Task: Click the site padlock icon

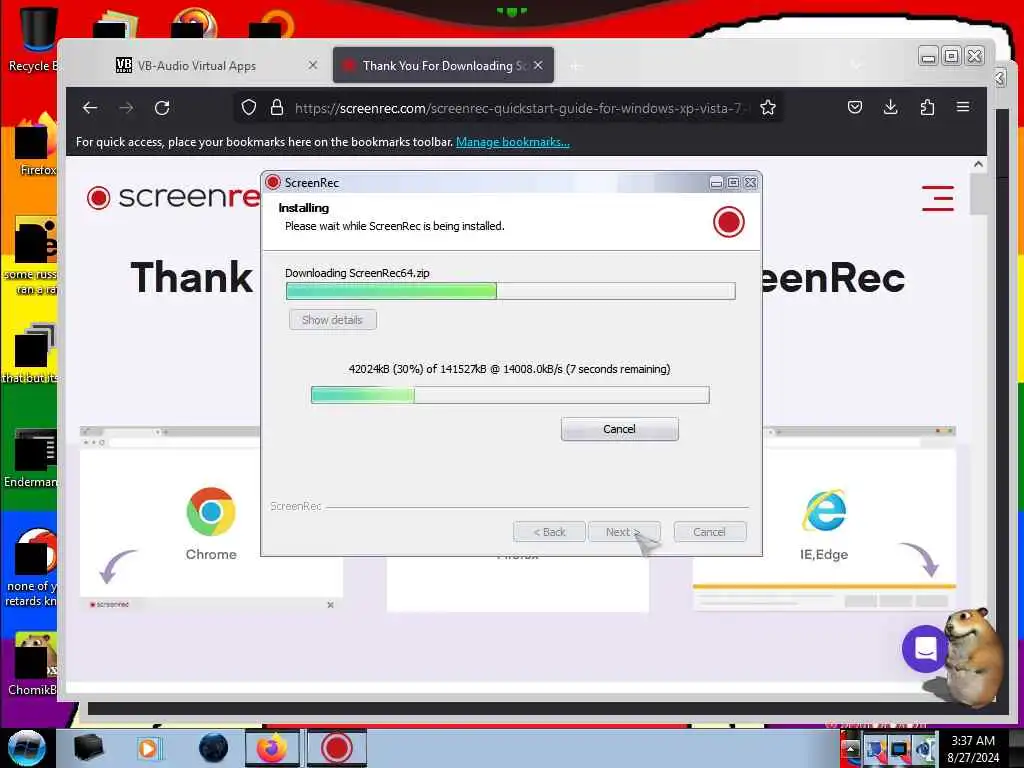Action: (277, 108)
